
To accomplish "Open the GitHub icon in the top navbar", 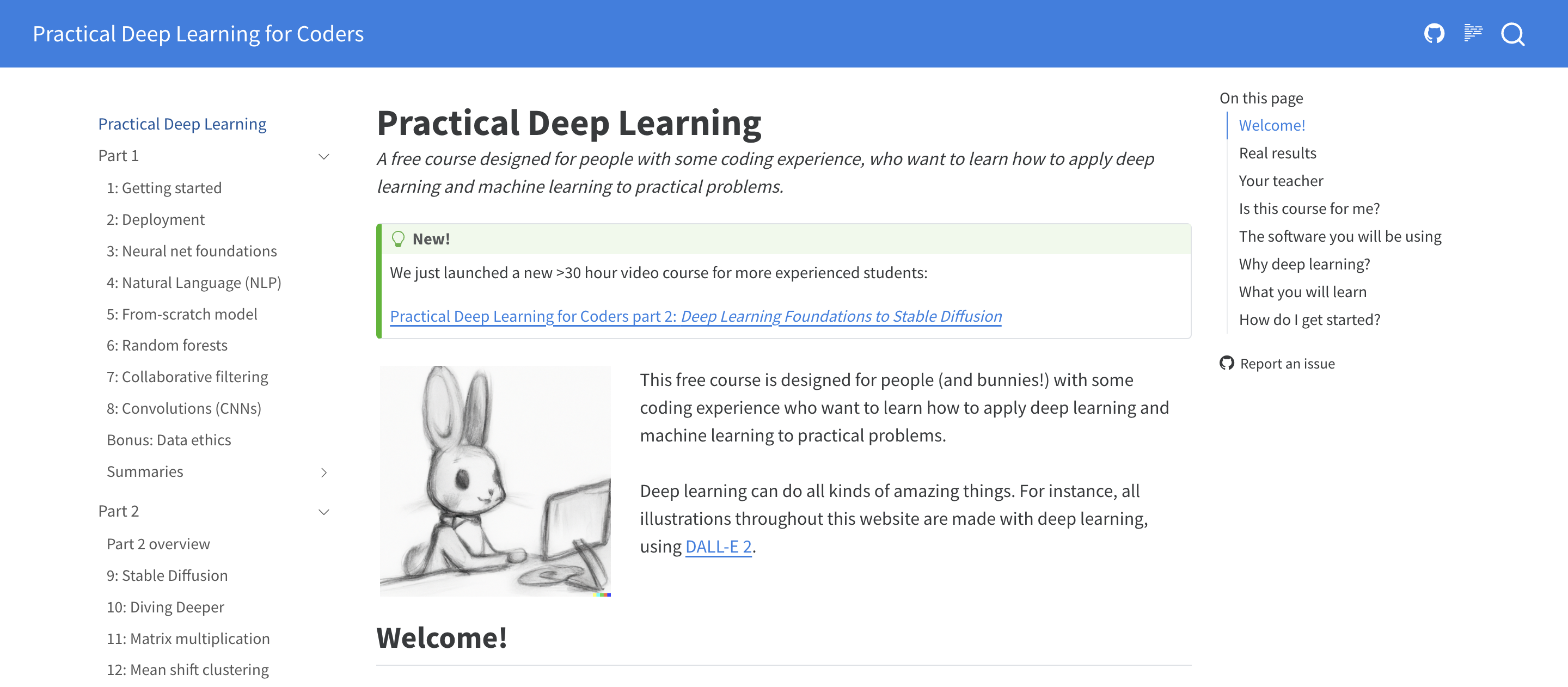I will (x=1435, y=33).
